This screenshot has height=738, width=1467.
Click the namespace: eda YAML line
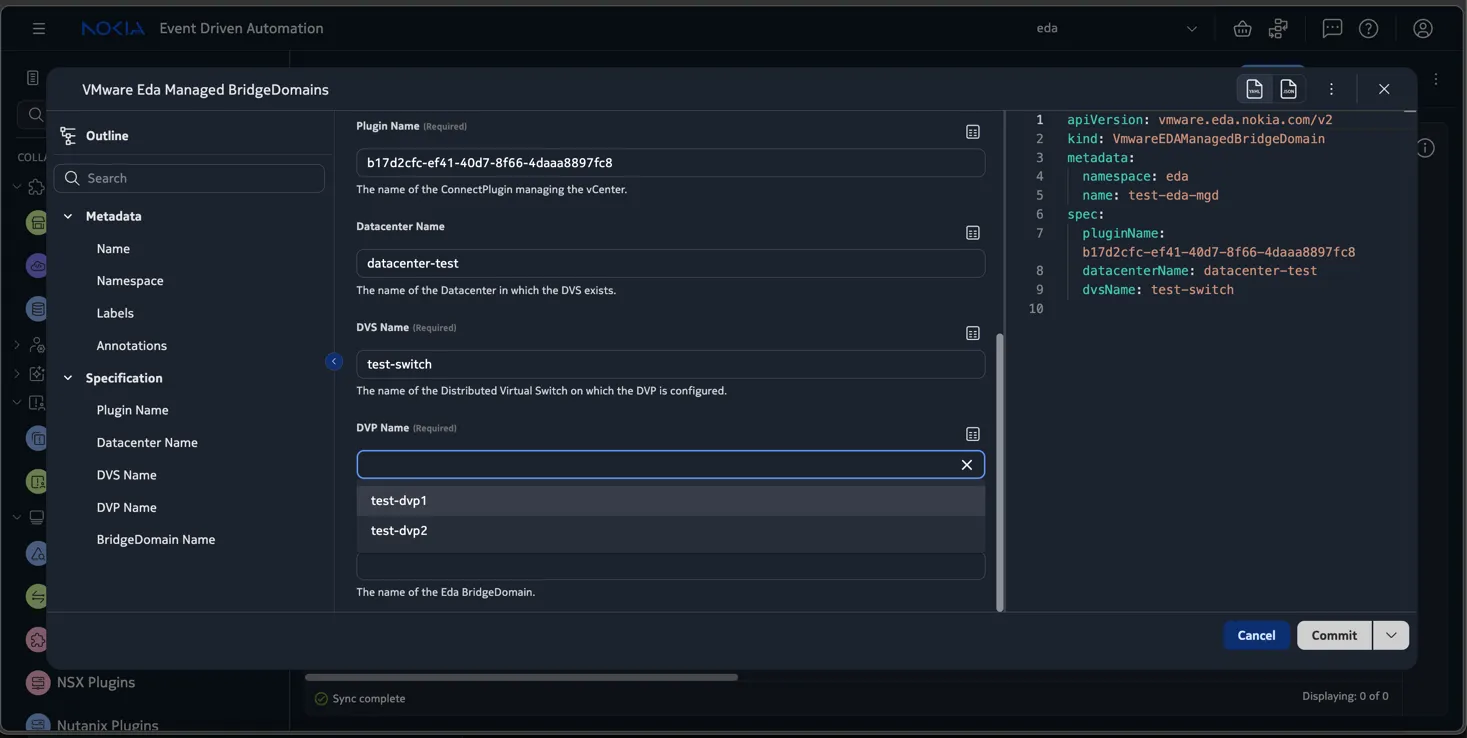click(x=1135, y=177)
